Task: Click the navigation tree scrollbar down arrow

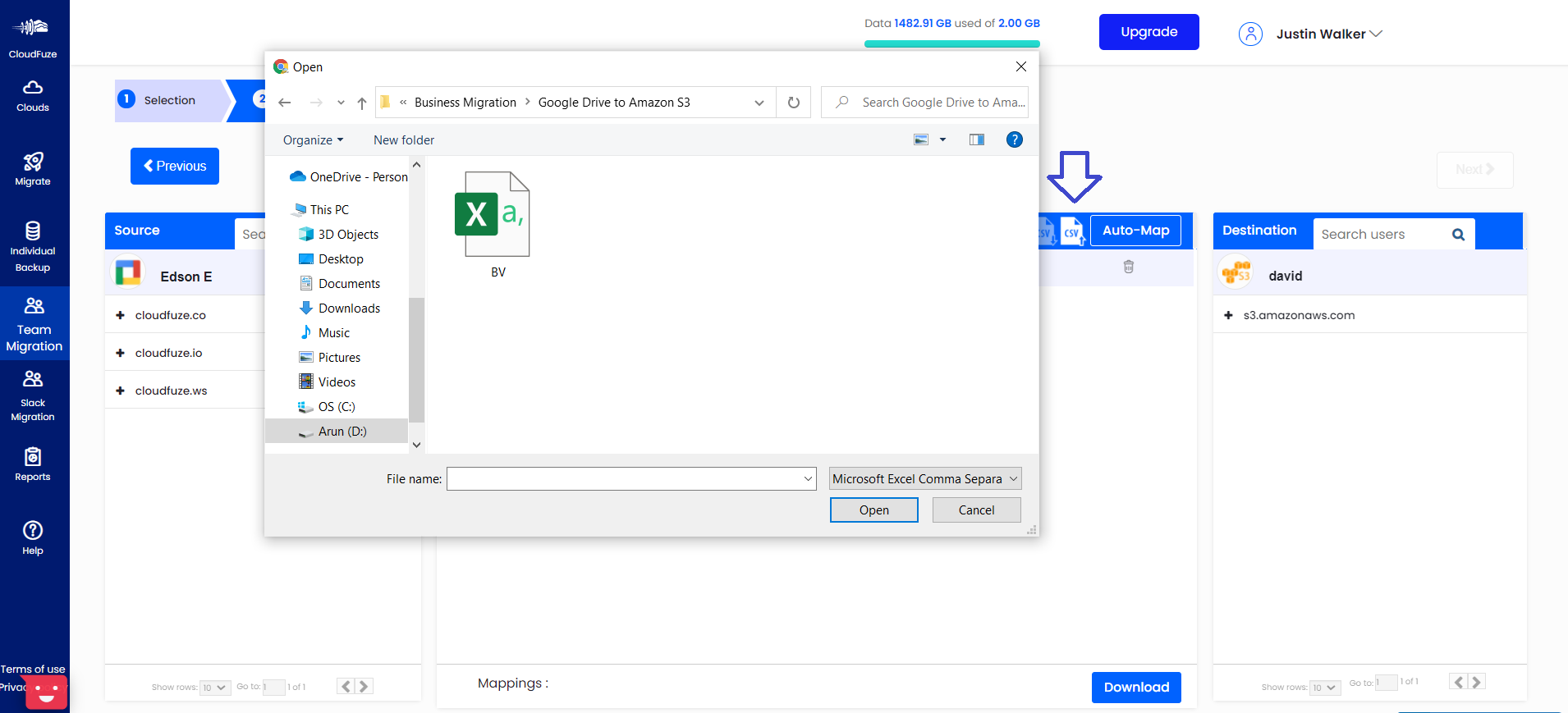Action: click(x=416, y=445)
